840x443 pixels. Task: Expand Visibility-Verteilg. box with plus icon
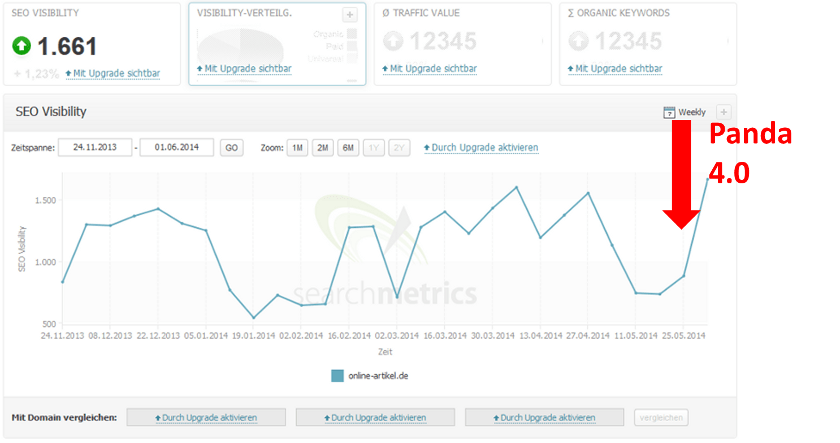tap(350, 14)
